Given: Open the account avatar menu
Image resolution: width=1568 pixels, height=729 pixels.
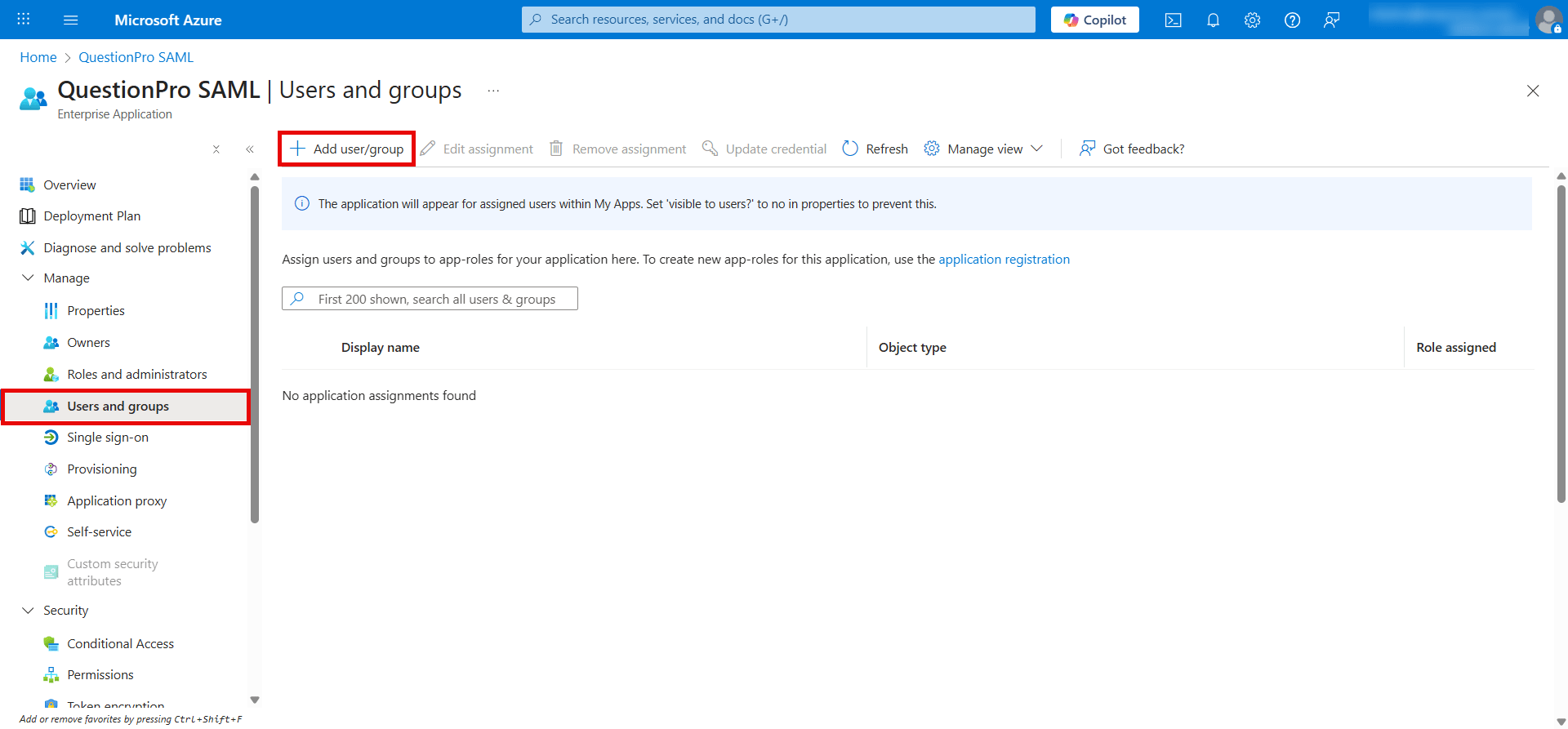Looking at the screenshot, I should click(x=1548, y=20).
